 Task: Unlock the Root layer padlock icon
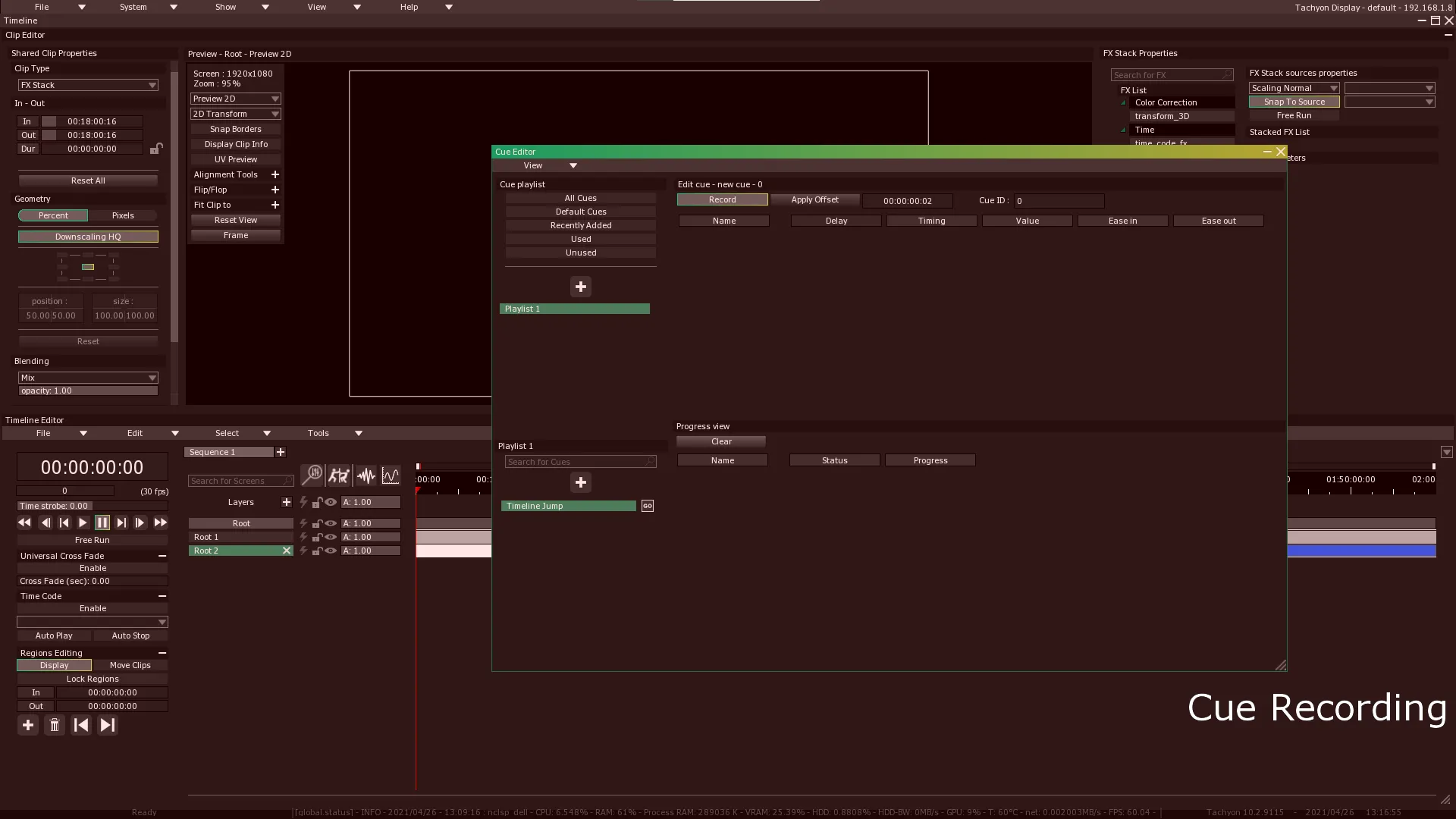(x=317, y=523)
